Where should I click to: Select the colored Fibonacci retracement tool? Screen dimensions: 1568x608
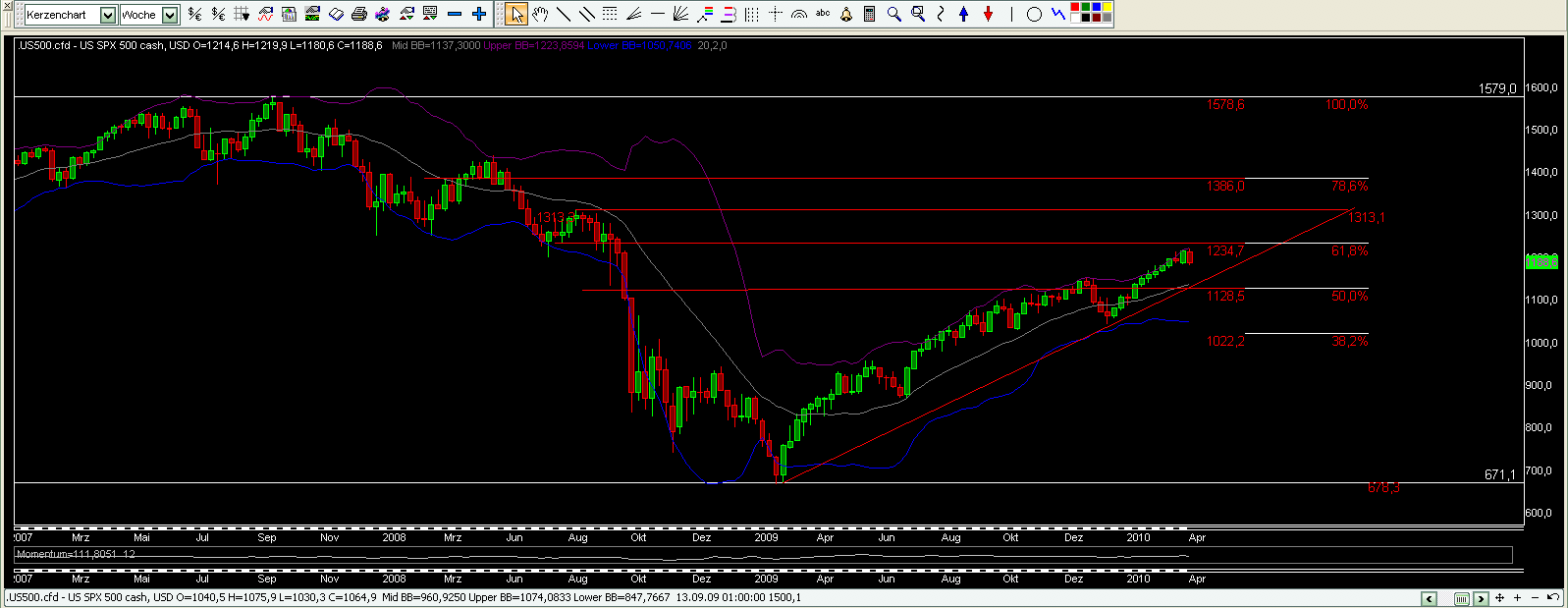coord(704,14)
